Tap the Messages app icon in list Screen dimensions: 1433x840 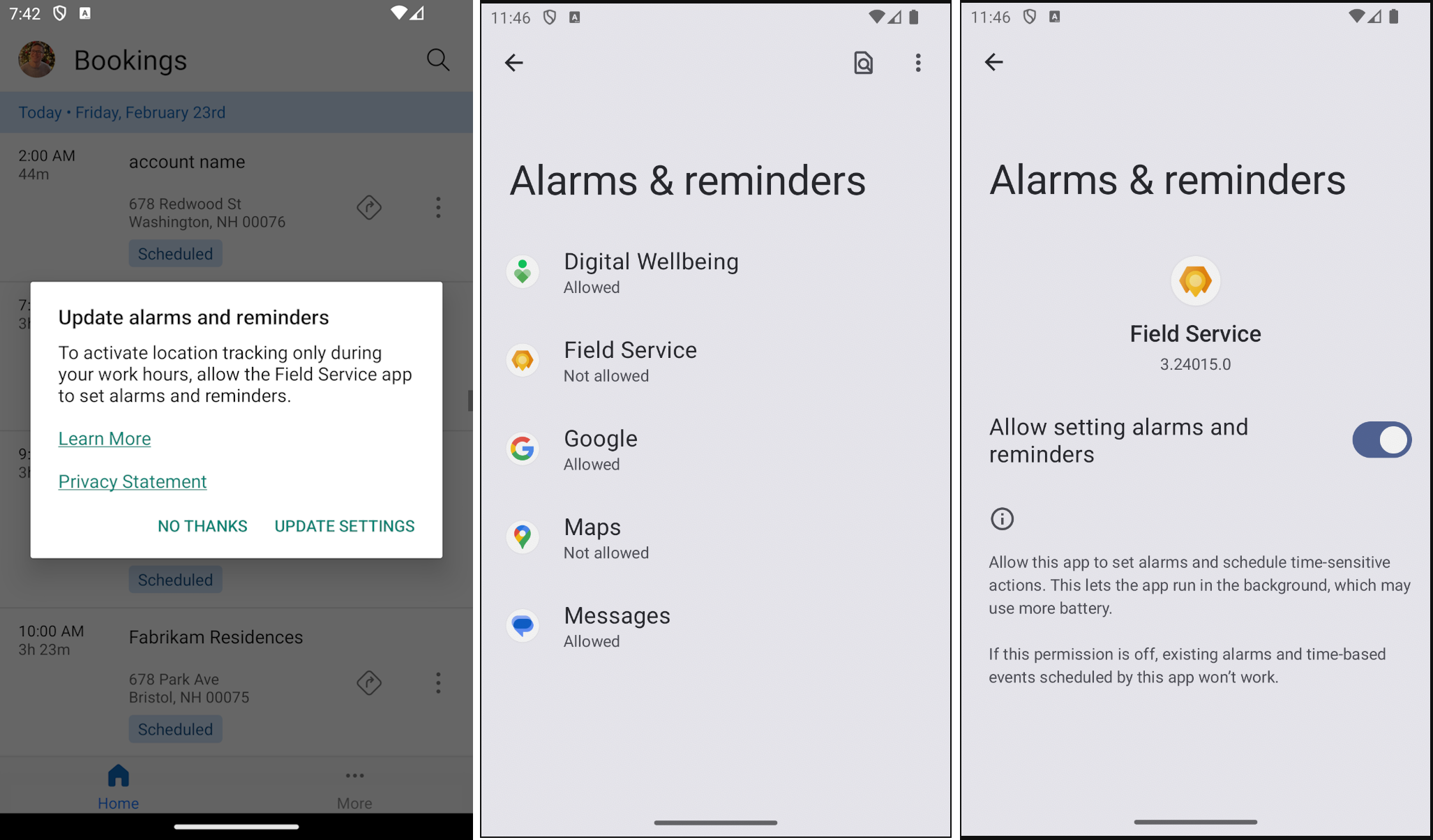522,624
